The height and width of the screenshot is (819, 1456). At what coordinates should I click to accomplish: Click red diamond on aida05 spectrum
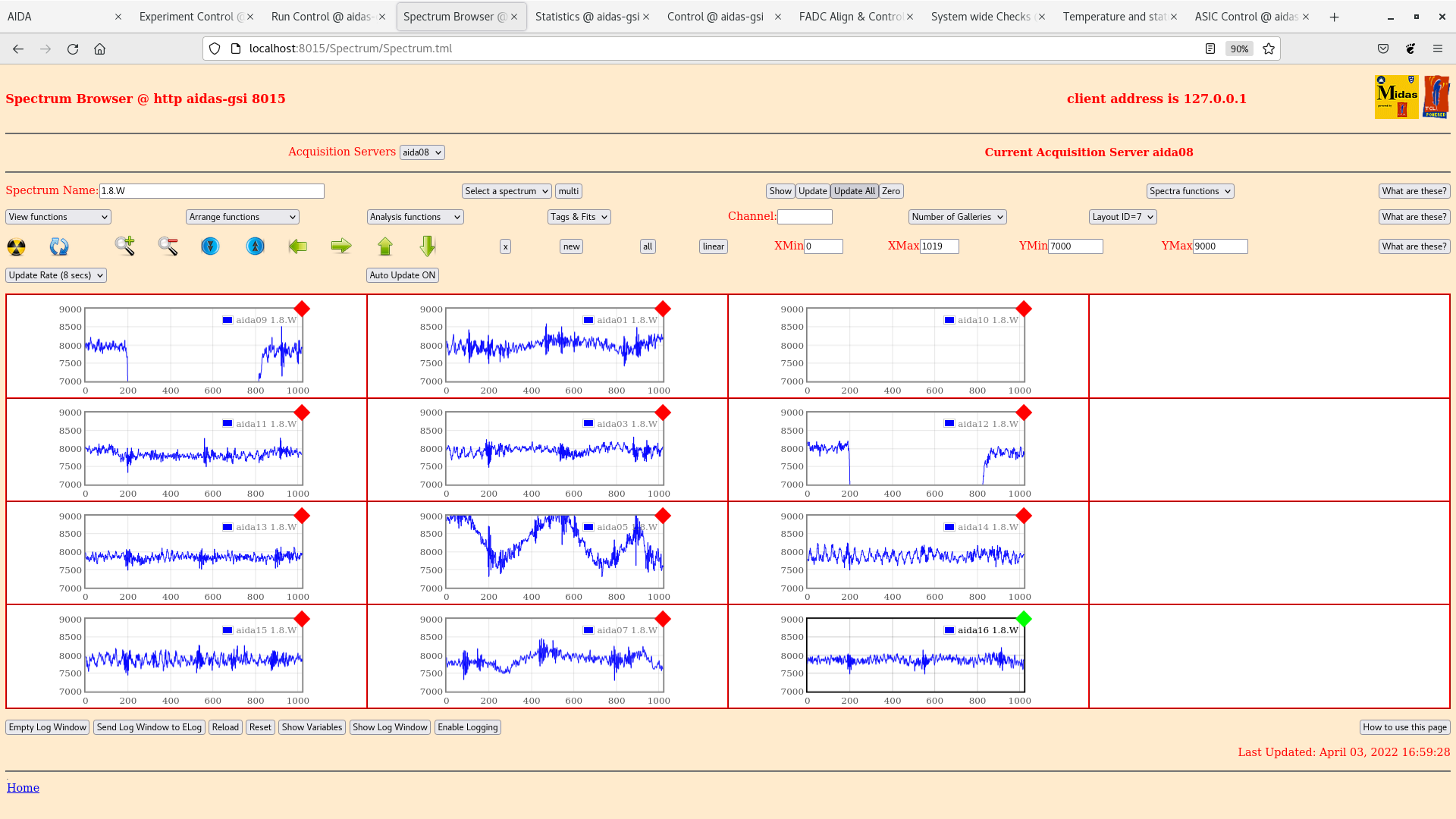point(663,516)
